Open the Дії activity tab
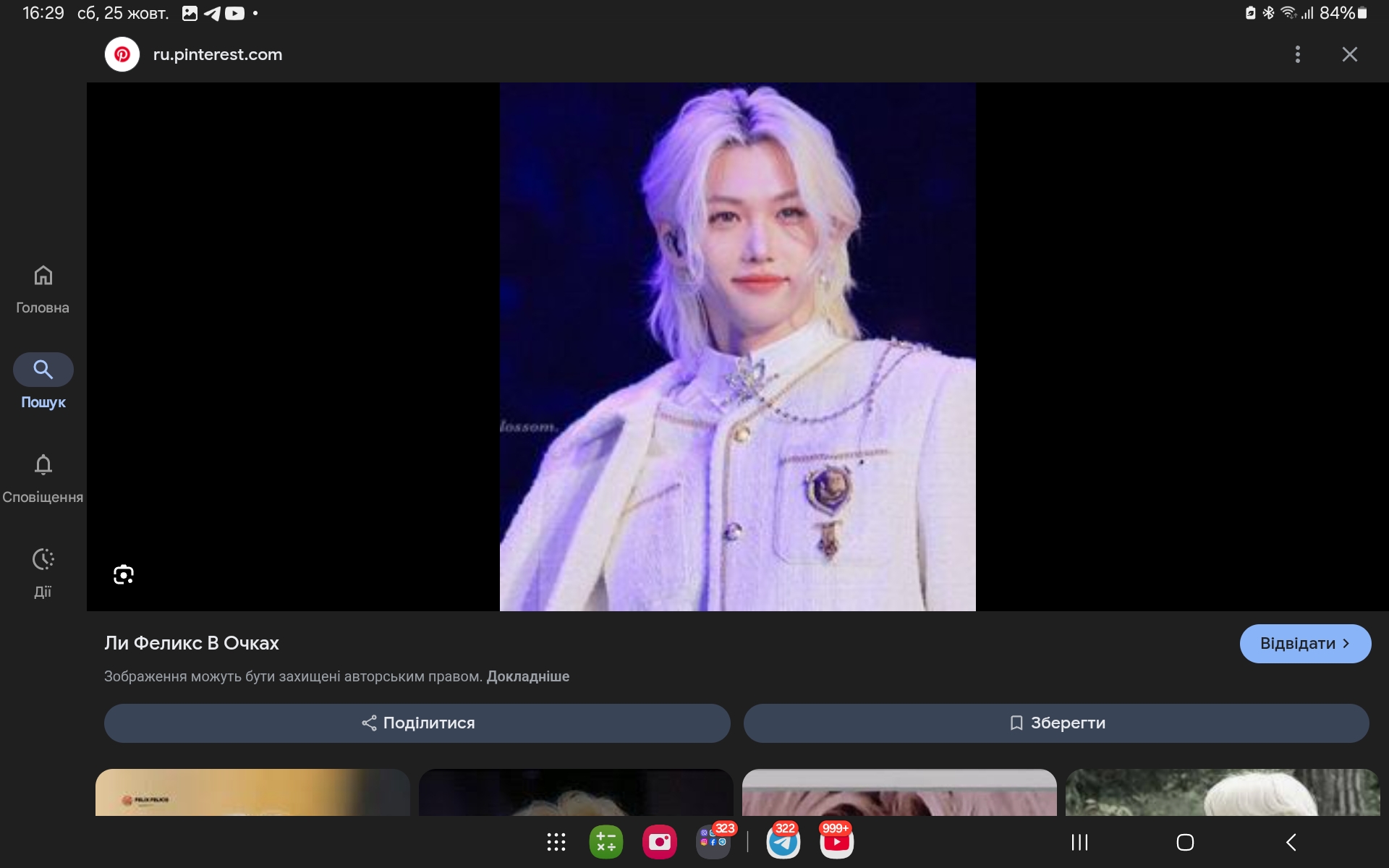Viewport: 1389px width, 868px height. click(43, 573)
